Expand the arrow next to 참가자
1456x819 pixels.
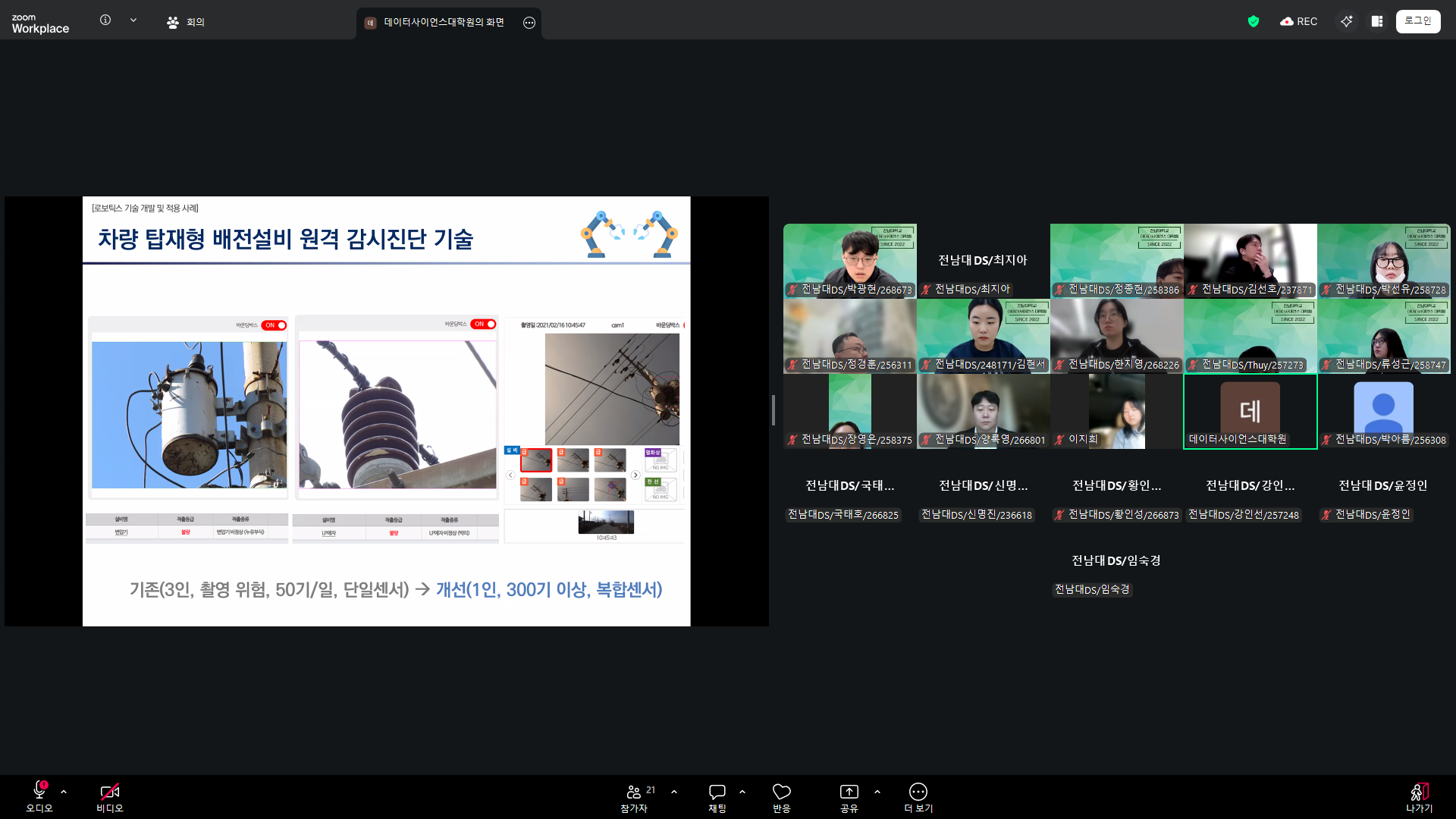tap(674, 792)
